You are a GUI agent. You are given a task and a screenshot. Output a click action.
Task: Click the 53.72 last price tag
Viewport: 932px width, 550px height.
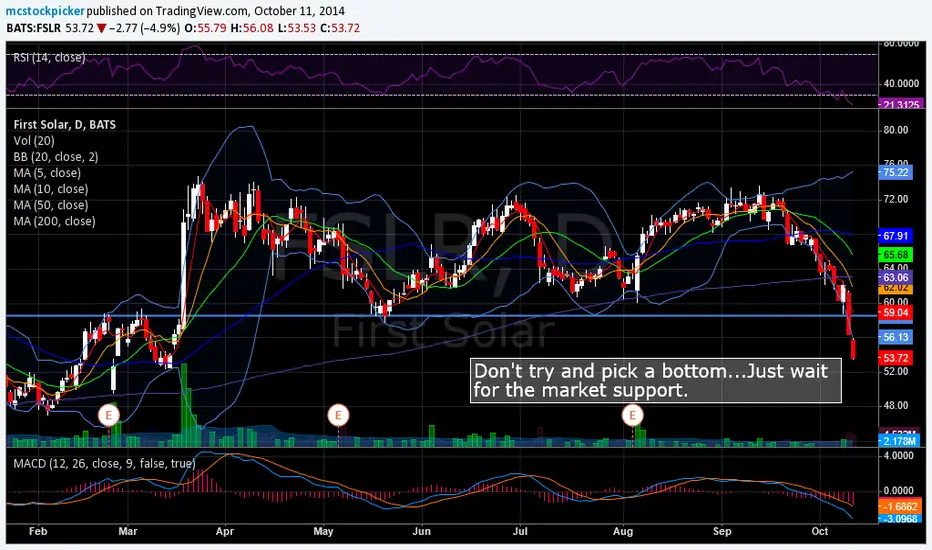coord(895,358)
